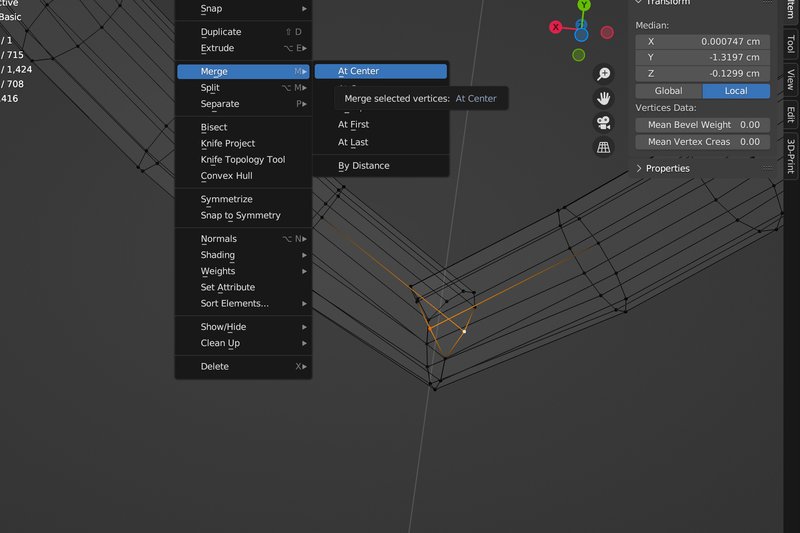Toggle camera view icon
800x533 pixels.
tap(604, 123)
